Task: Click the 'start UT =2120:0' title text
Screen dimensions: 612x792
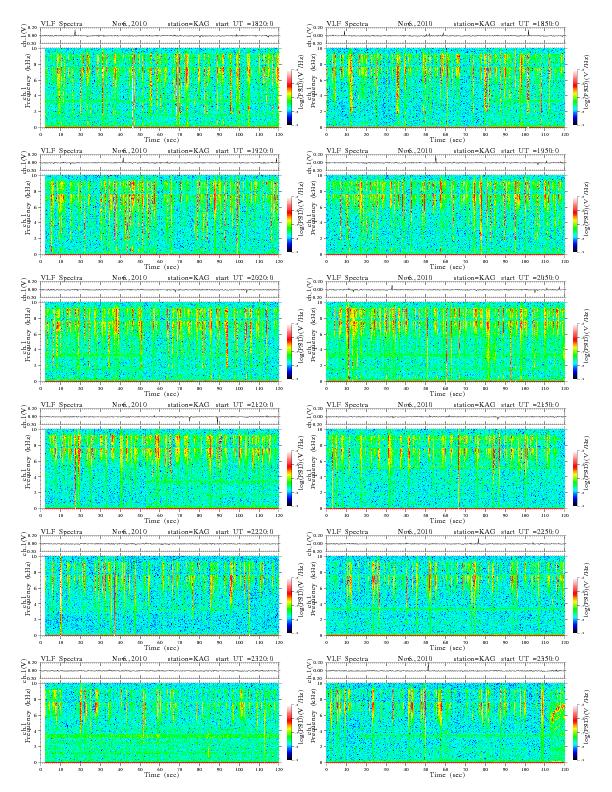Action: click(x=245, y=405)
